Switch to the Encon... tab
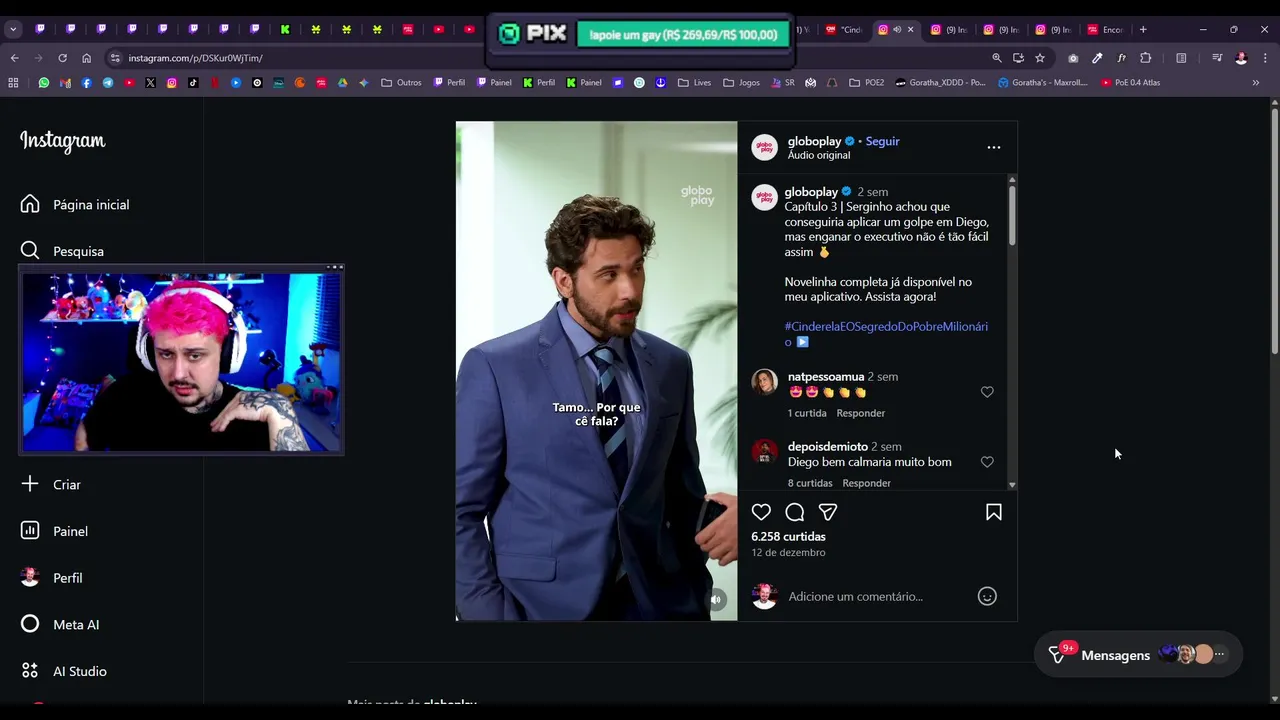This screenshot has width=1280, height=720. click(x=1105, y=29)
